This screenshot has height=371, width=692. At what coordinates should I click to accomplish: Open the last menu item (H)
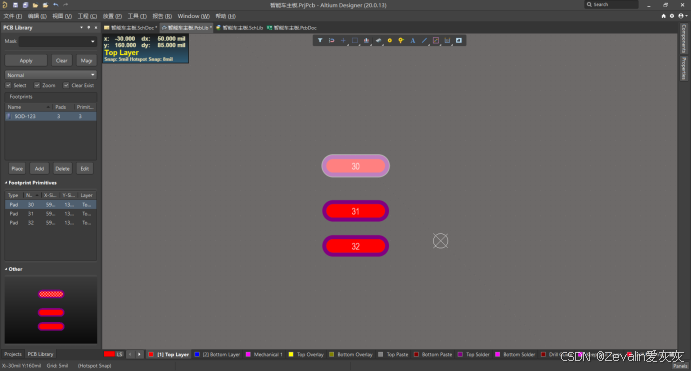coord(226,16)
